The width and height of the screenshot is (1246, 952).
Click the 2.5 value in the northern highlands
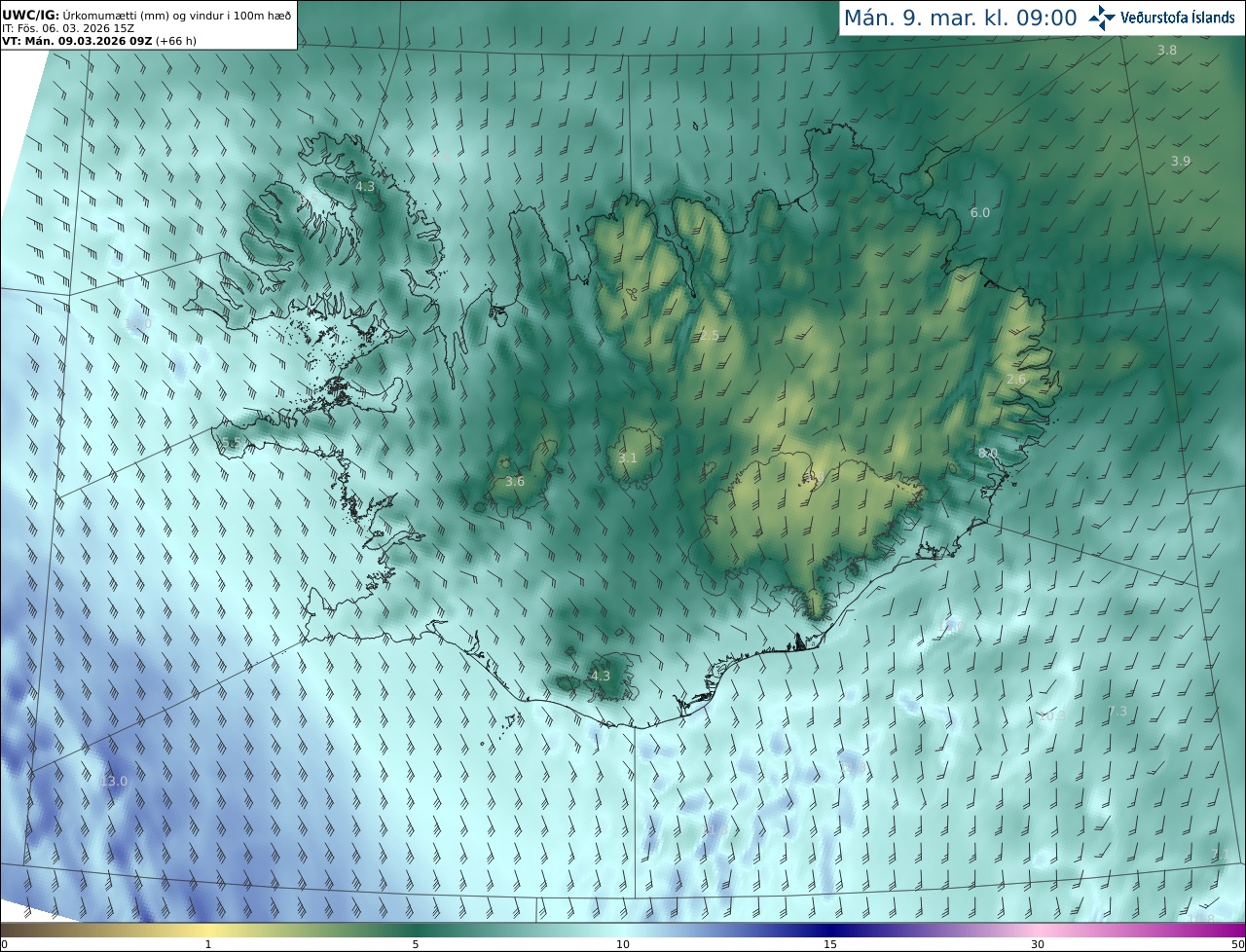click(709, 335)
